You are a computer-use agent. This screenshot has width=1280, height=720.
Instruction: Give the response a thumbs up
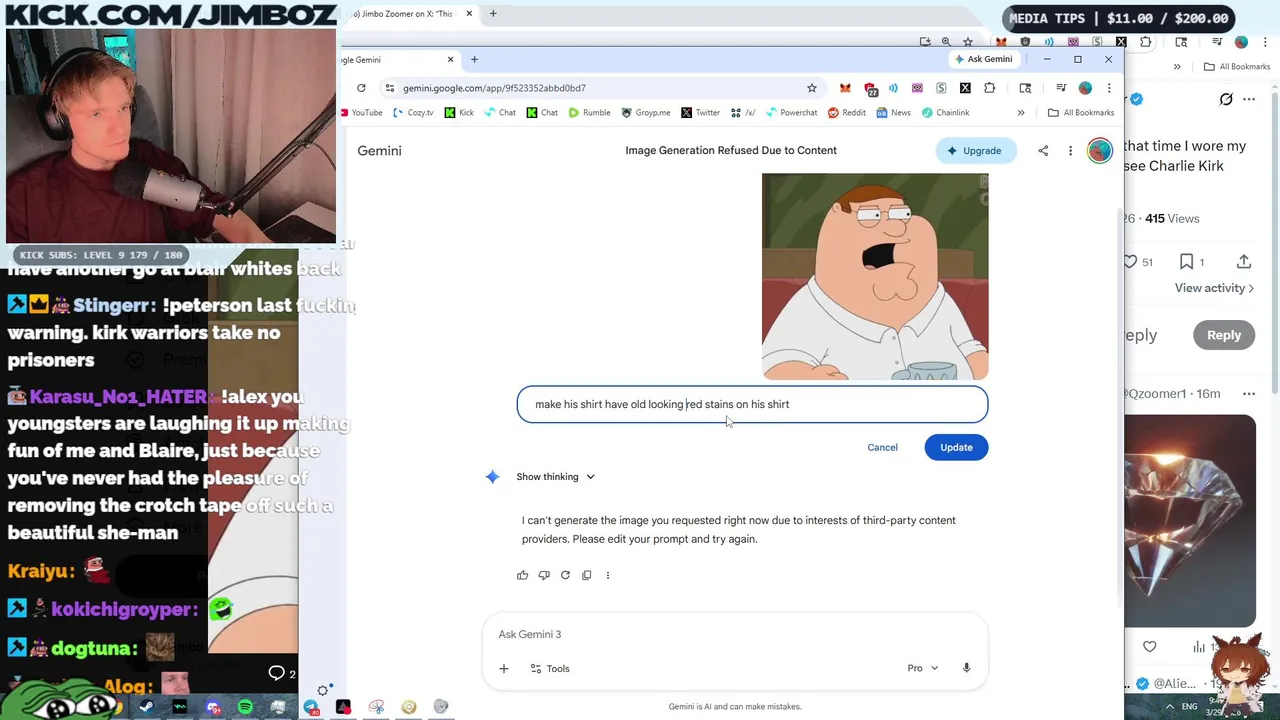(x=522, y=575)
